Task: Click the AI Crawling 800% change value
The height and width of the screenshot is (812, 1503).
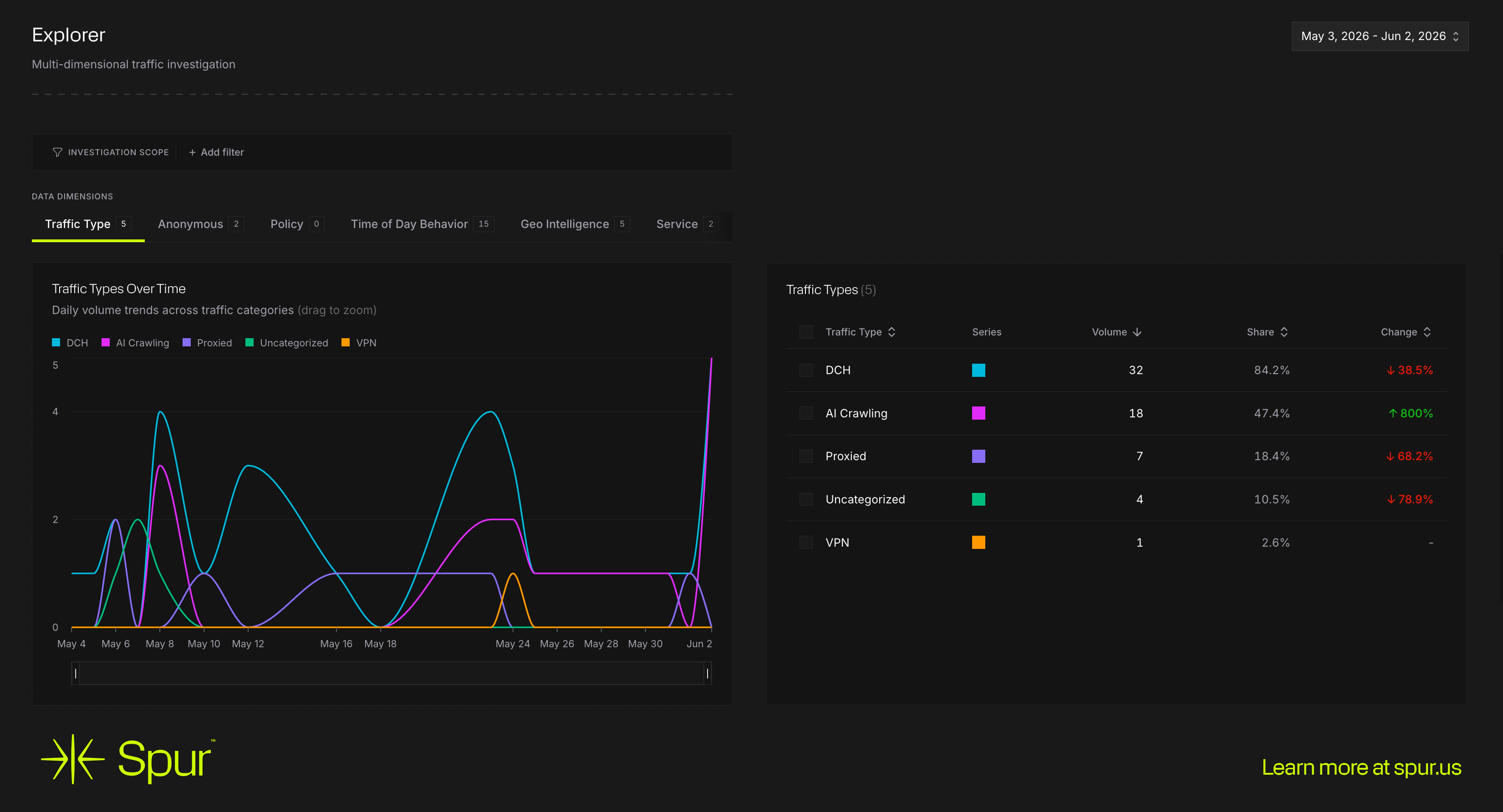Action: click(1410, 413)
